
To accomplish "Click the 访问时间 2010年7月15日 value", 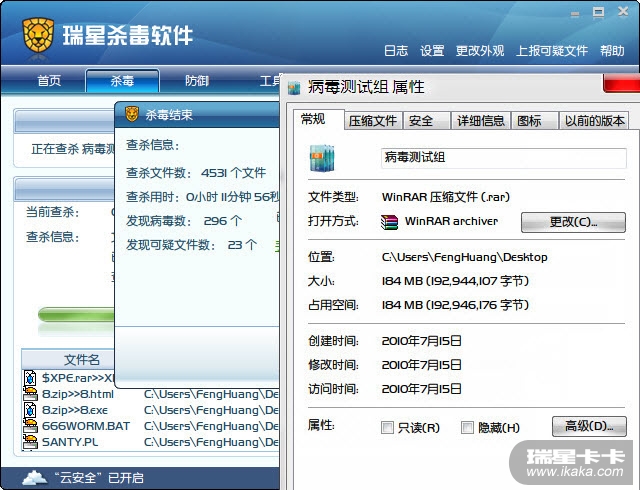I will tap(422, 388).
